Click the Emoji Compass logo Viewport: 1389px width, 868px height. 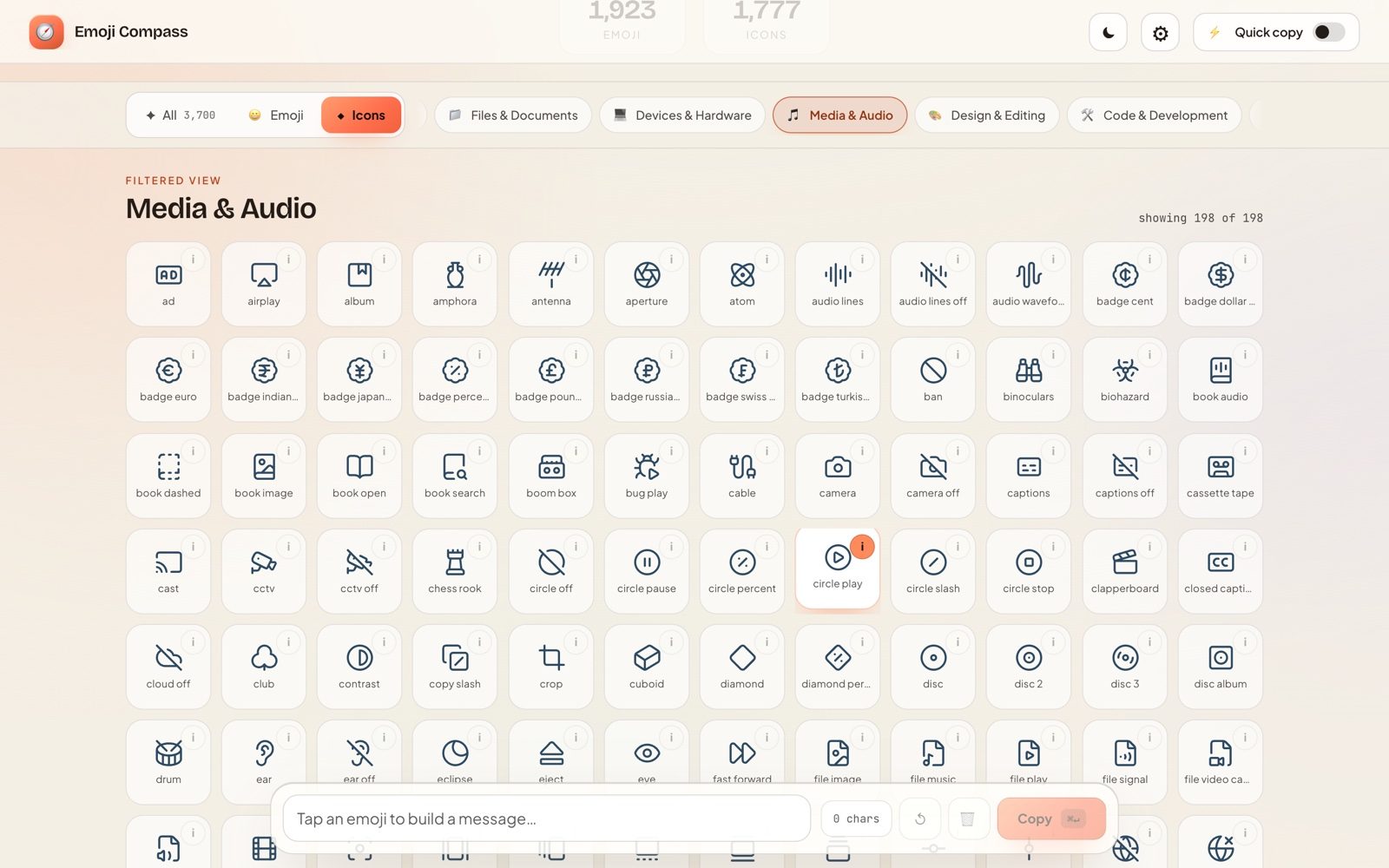click(46, 32)
